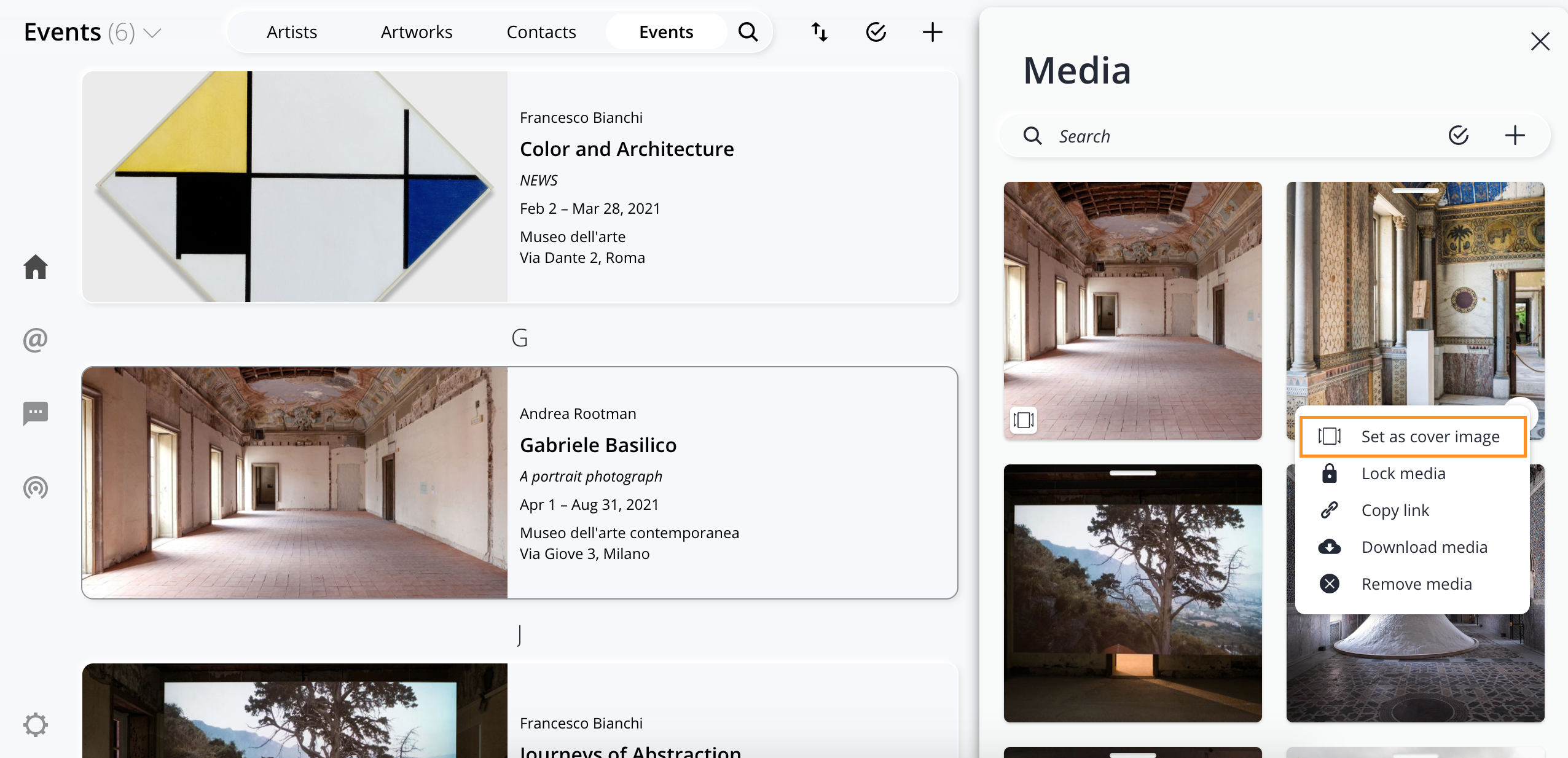Click the Via Dante 2, Roma address
Viewport: 1568px width, 758px height.
click(x=582, y=257)
